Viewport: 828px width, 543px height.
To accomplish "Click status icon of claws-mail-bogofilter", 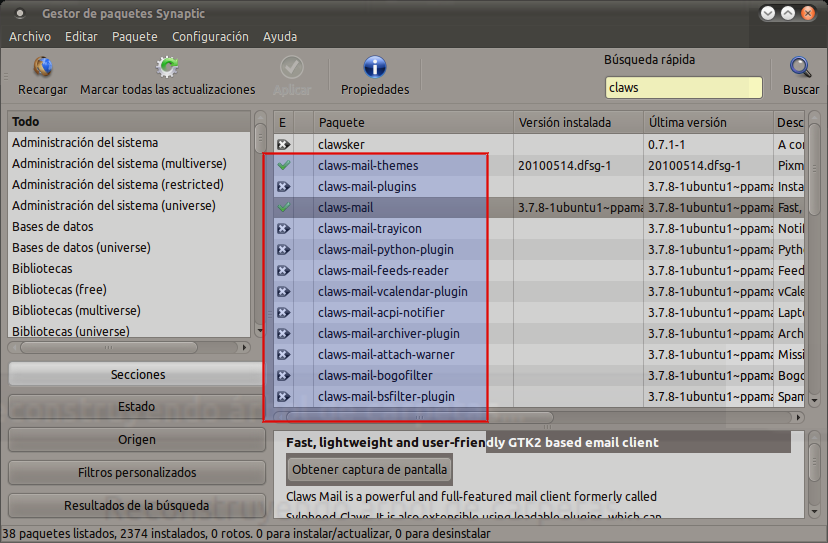I will click(284, 376).
